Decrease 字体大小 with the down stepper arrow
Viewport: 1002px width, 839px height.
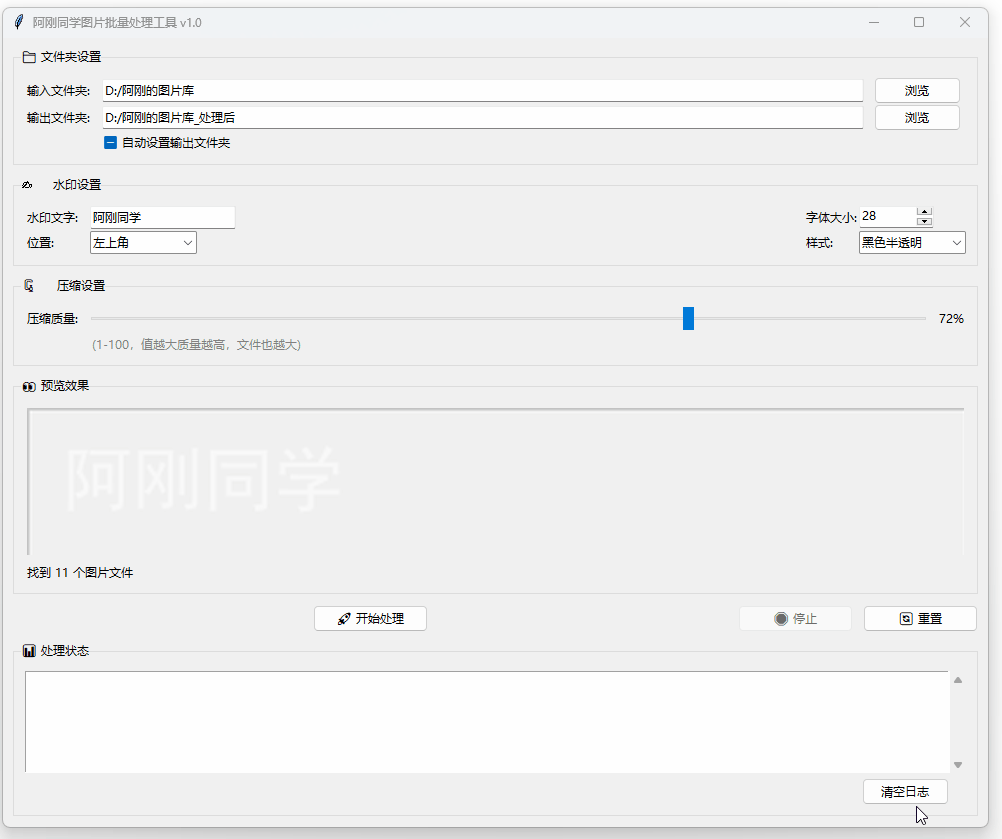point(923,221)
